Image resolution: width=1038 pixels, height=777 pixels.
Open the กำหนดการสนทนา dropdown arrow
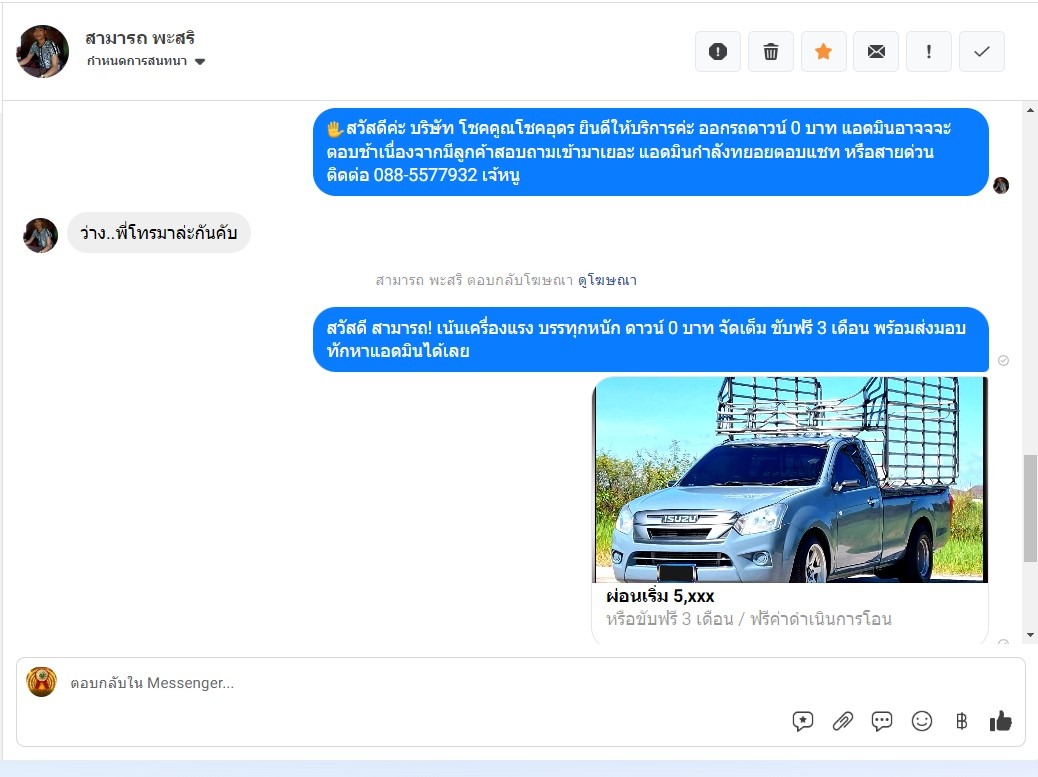(200, 62)
